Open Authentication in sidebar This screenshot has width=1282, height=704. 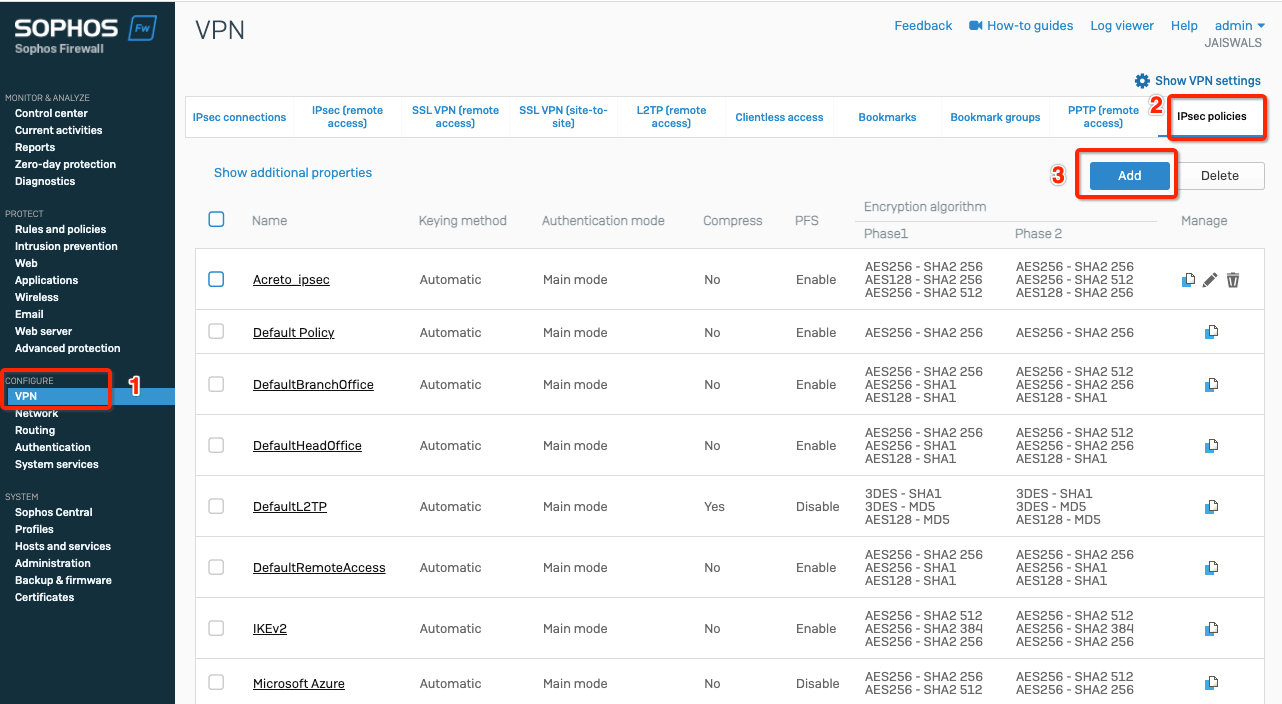tap(52, 447)
